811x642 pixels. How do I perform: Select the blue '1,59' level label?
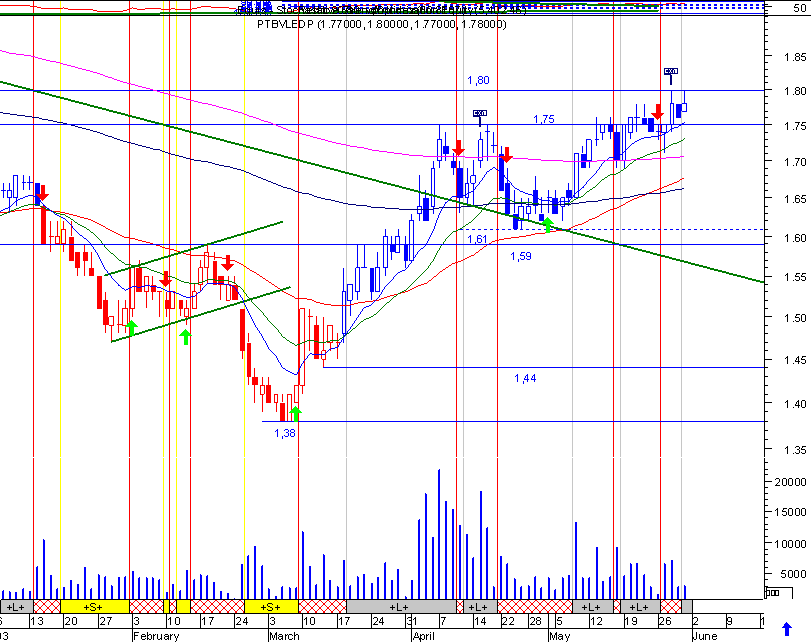pos(520,256)
